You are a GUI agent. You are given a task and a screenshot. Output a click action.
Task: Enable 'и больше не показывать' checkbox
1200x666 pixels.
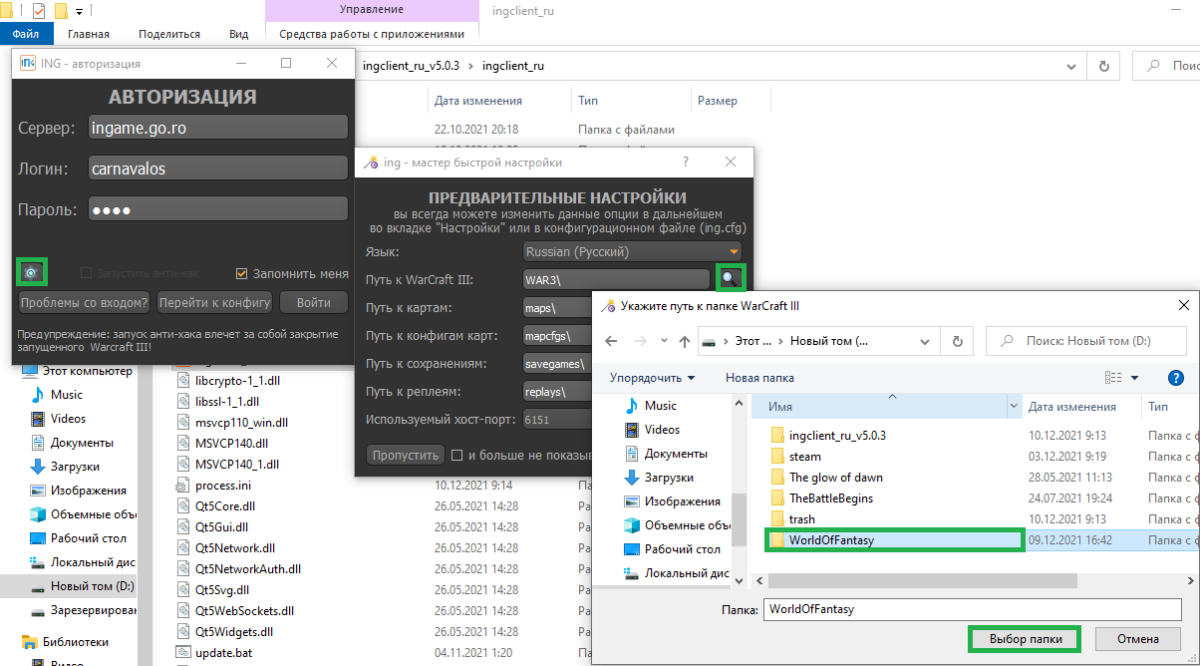coord(457,455)
